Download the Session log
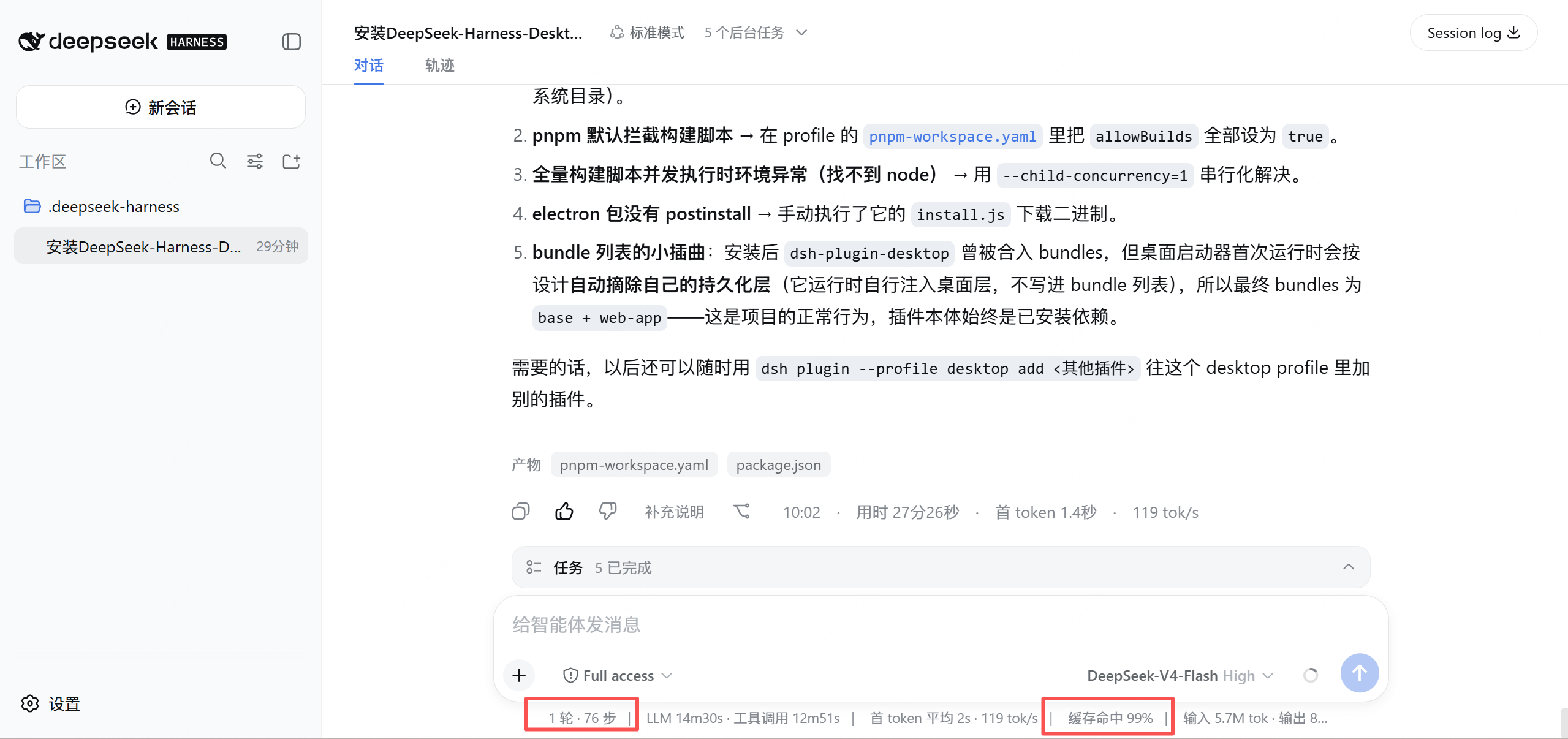 pyautogui.click(x=1473, y=33)
